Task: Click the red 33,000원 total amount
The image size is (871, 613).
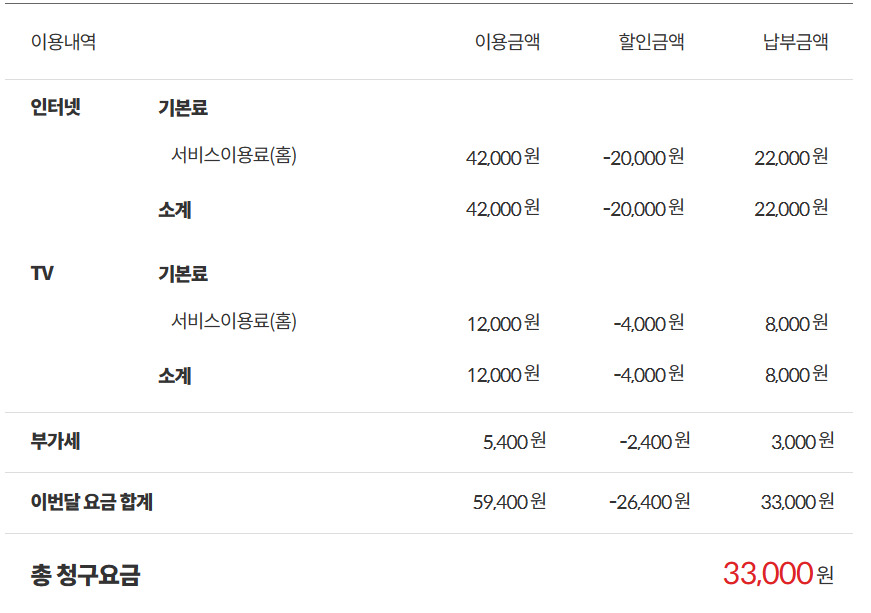Action: click(778, 574)
